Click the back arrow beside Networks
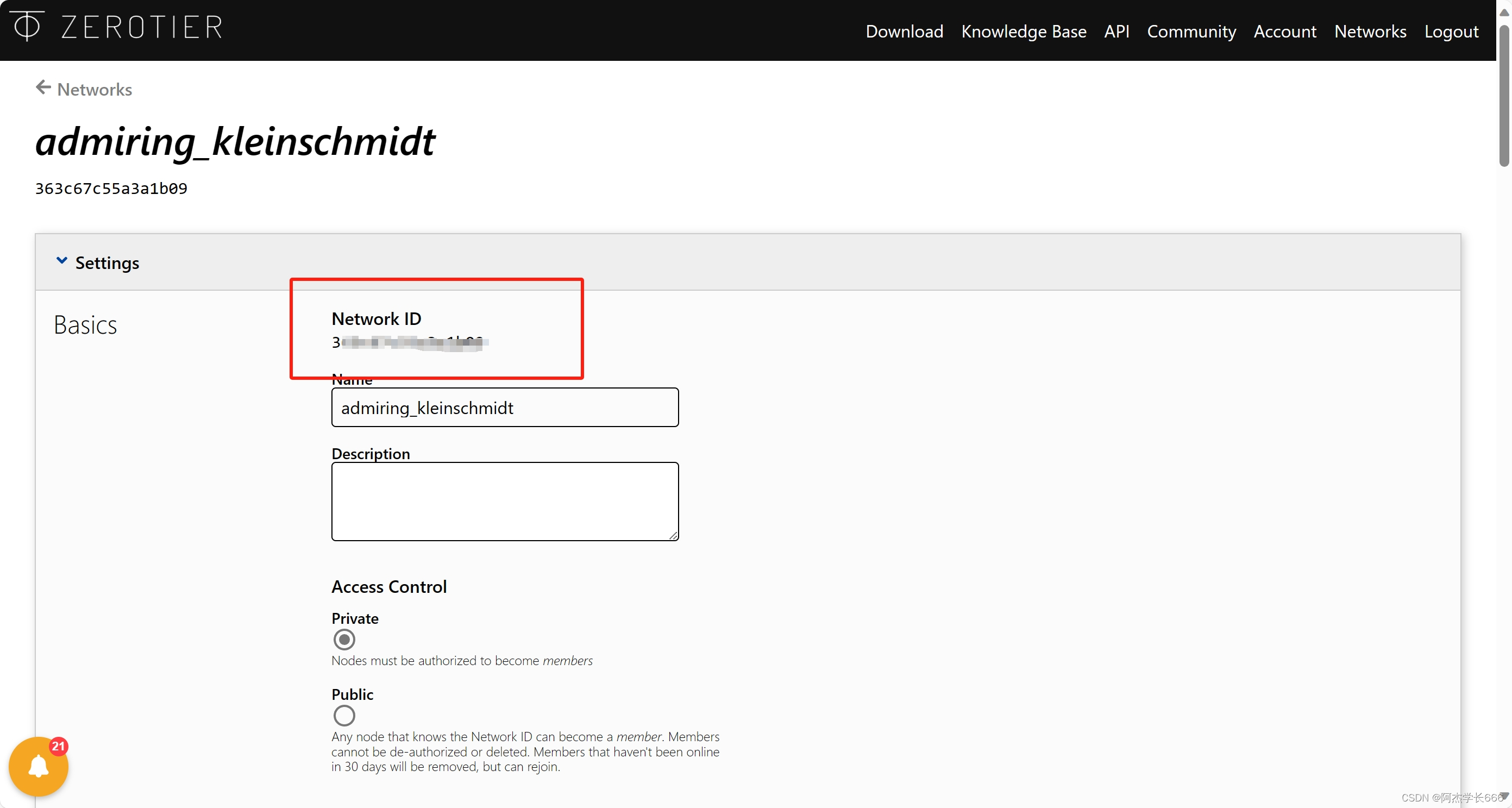Image resolution: width=1512 pixels, height=808 pixels. (x=43, y=88)
